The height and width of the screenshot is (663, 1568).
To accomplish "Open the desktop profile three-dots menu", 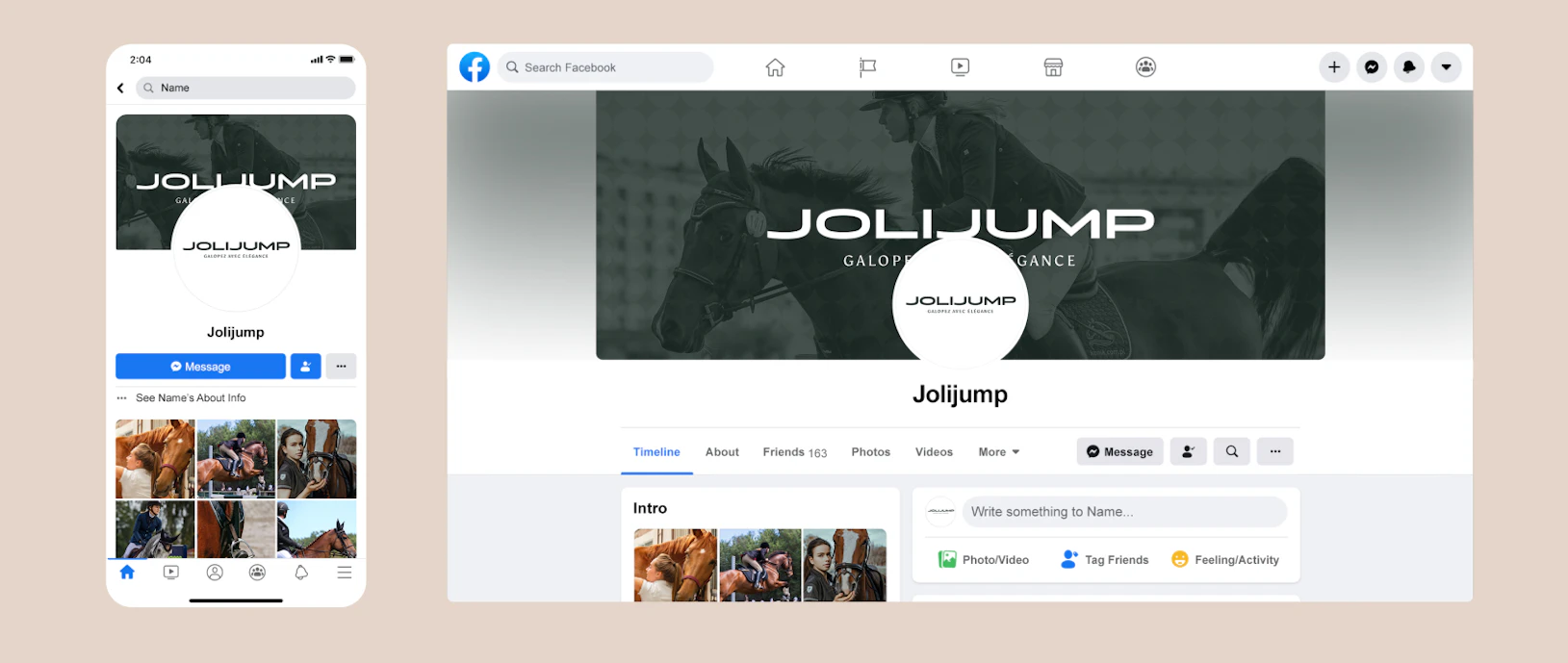I will (1275, 451).
